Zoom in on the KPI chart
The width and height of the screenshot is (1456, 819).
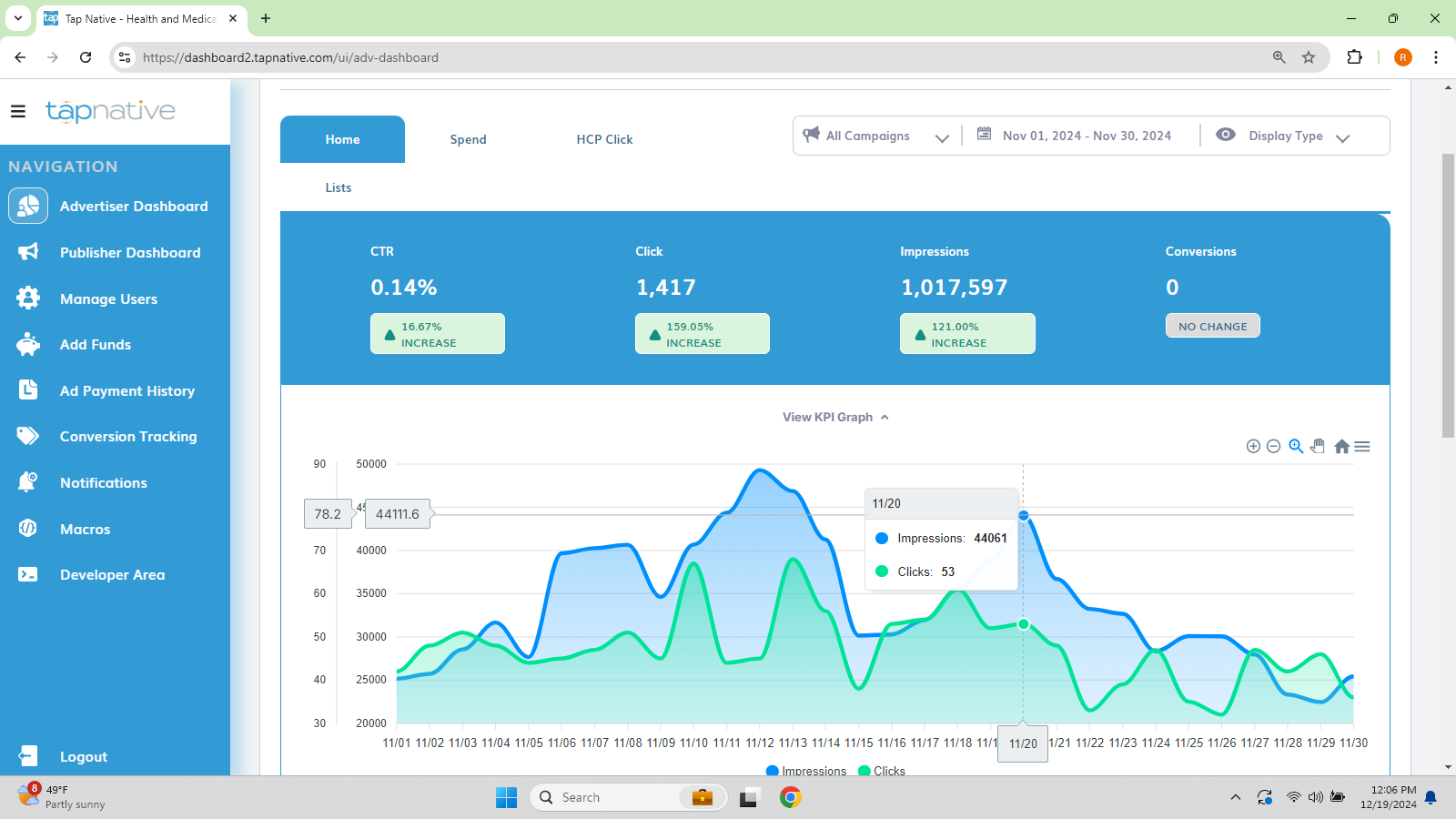tap(1253, 446)
